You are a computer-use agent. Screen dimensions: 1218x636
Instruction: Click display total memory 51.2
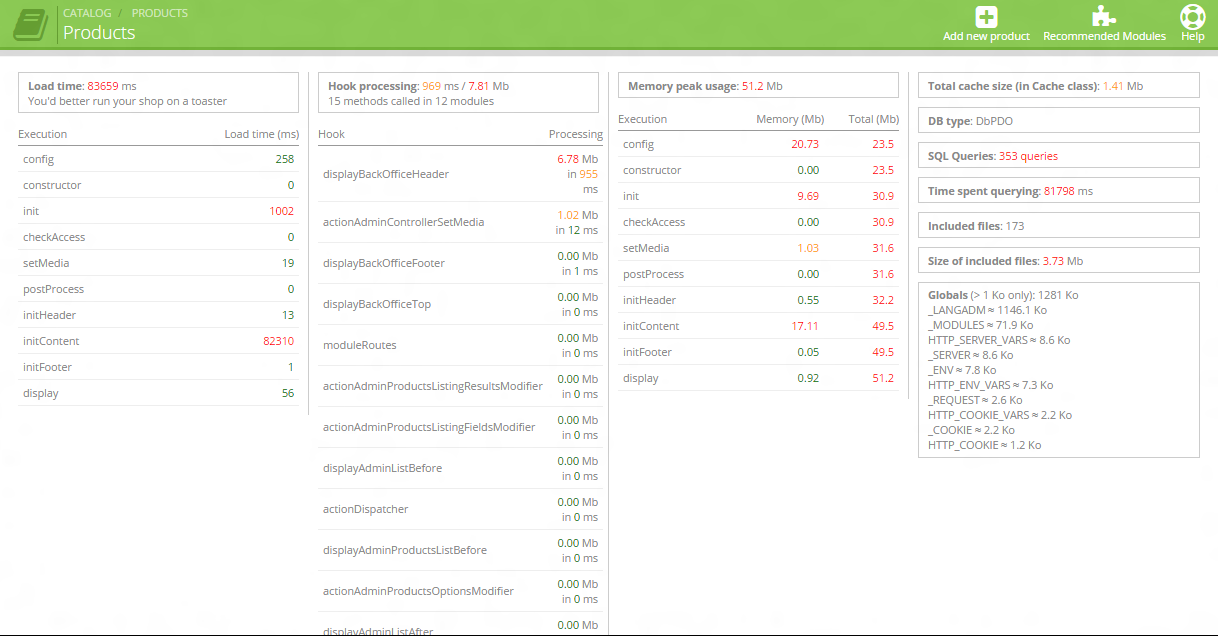pyautogui.click(x=883, y=378)
